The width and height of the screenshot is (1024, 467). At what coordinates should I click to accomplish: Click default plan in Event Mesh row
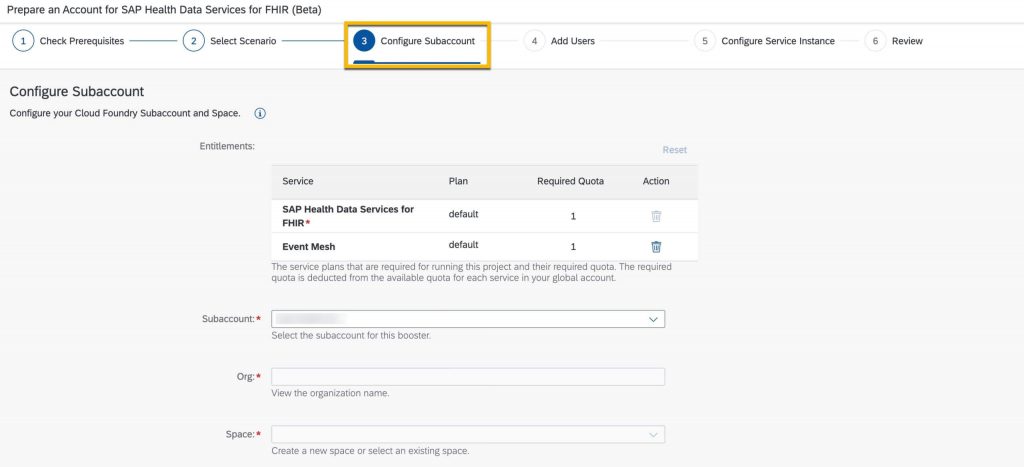(x=463, y=245)
